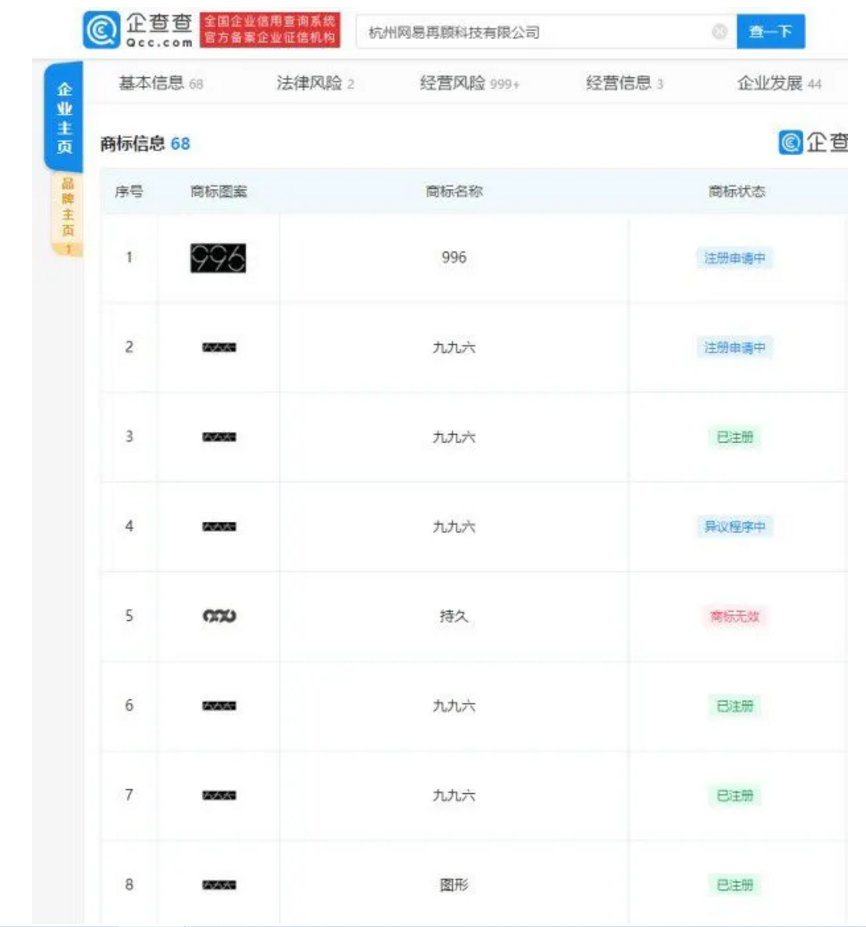Open trademark thumbnail in row 6
866x927 pixels.
pos(219,706)
